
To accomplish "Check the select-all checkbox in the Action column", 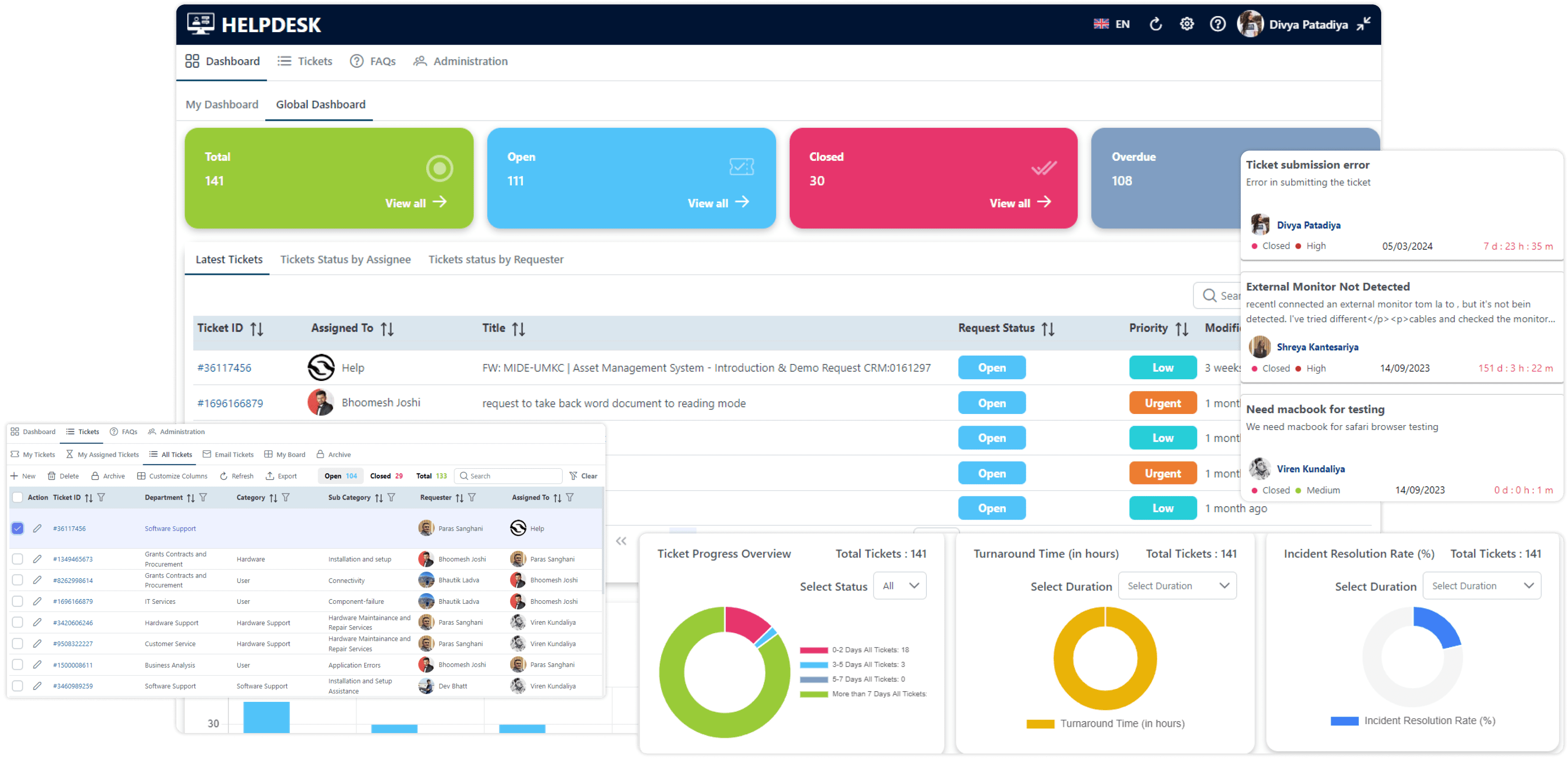I will 18,498.
